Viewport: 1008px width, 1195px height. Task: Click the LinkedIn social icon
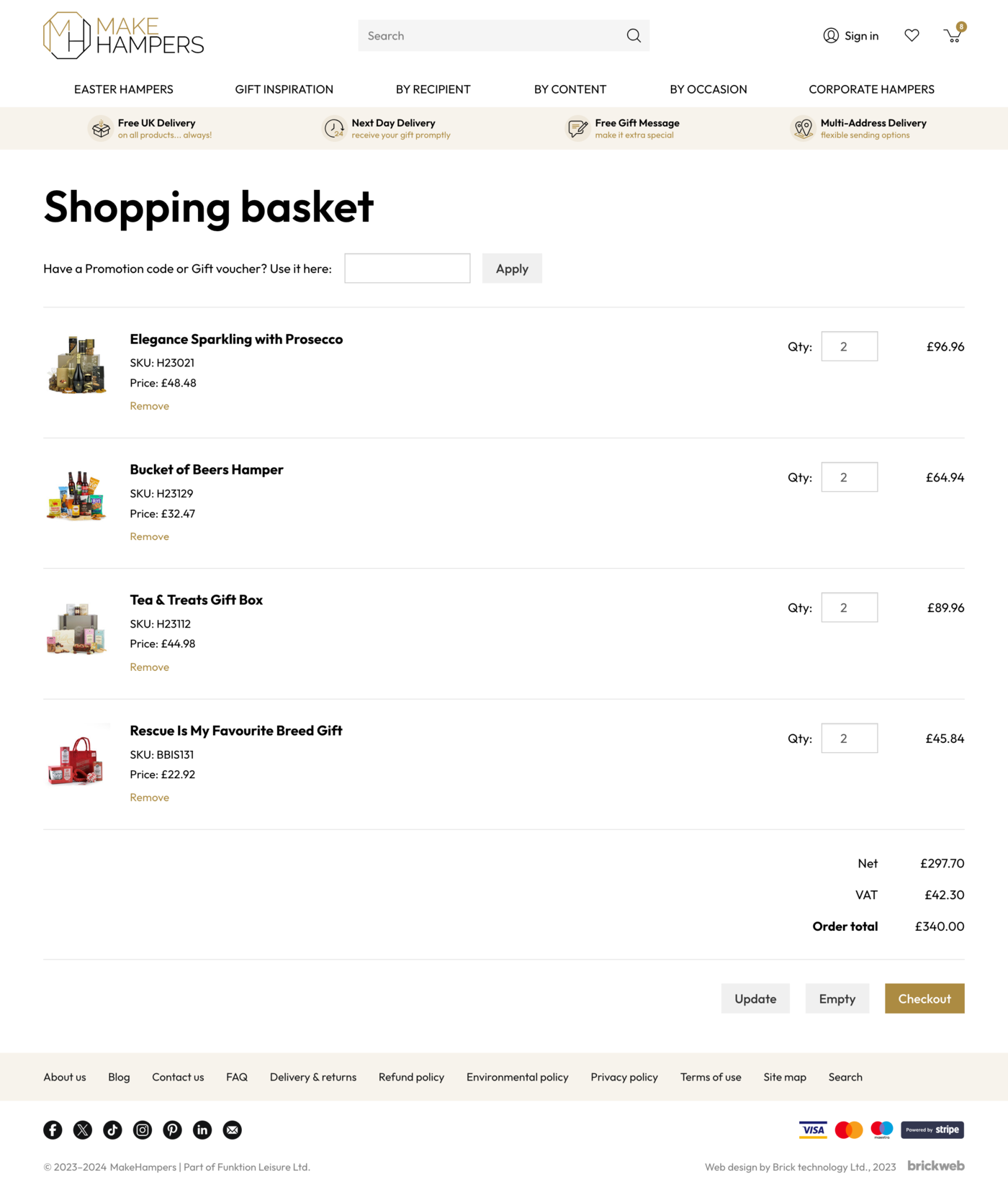coord(202,1129)
